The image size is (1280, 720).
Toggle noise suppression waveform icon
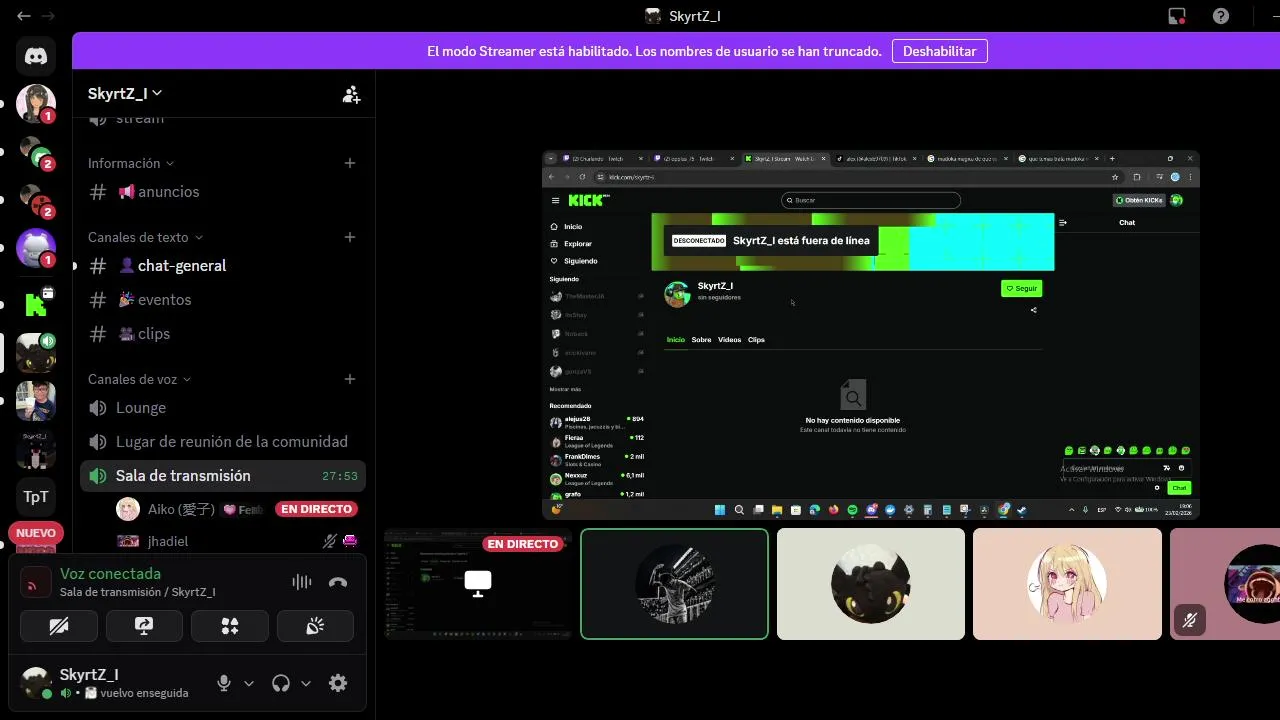point(301,582)
